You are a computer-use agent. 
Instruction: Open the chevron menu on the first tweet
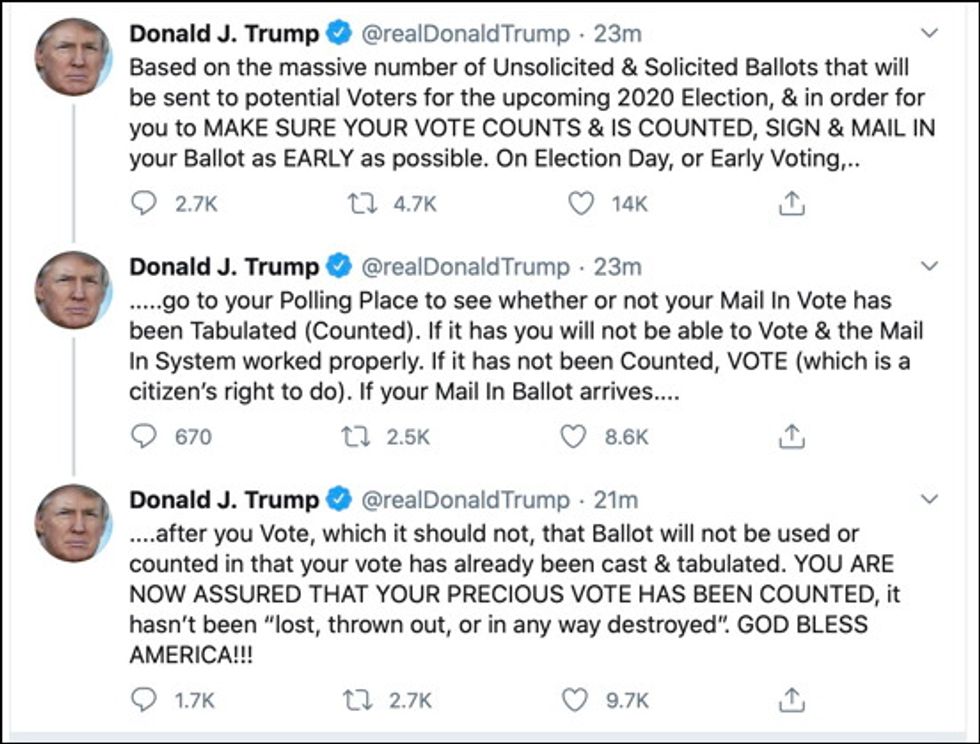(929, 34)
